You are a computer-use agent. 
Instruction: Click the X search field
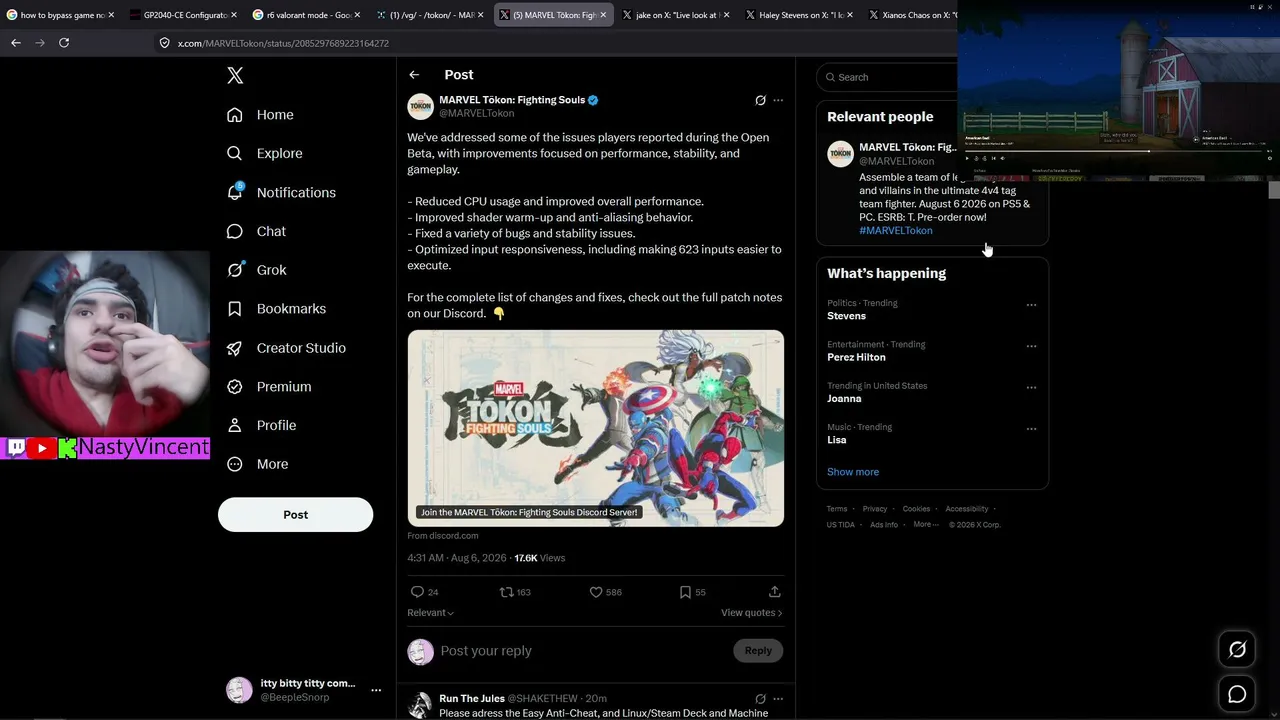(888, 77)
